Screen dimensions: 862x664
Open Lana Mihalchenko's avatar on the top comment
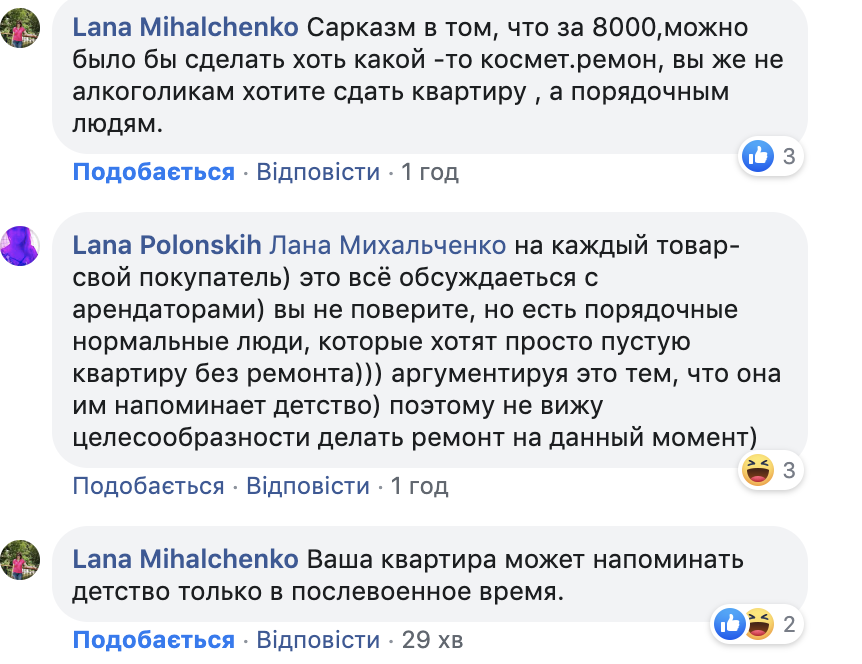click(x=20, y=28)
